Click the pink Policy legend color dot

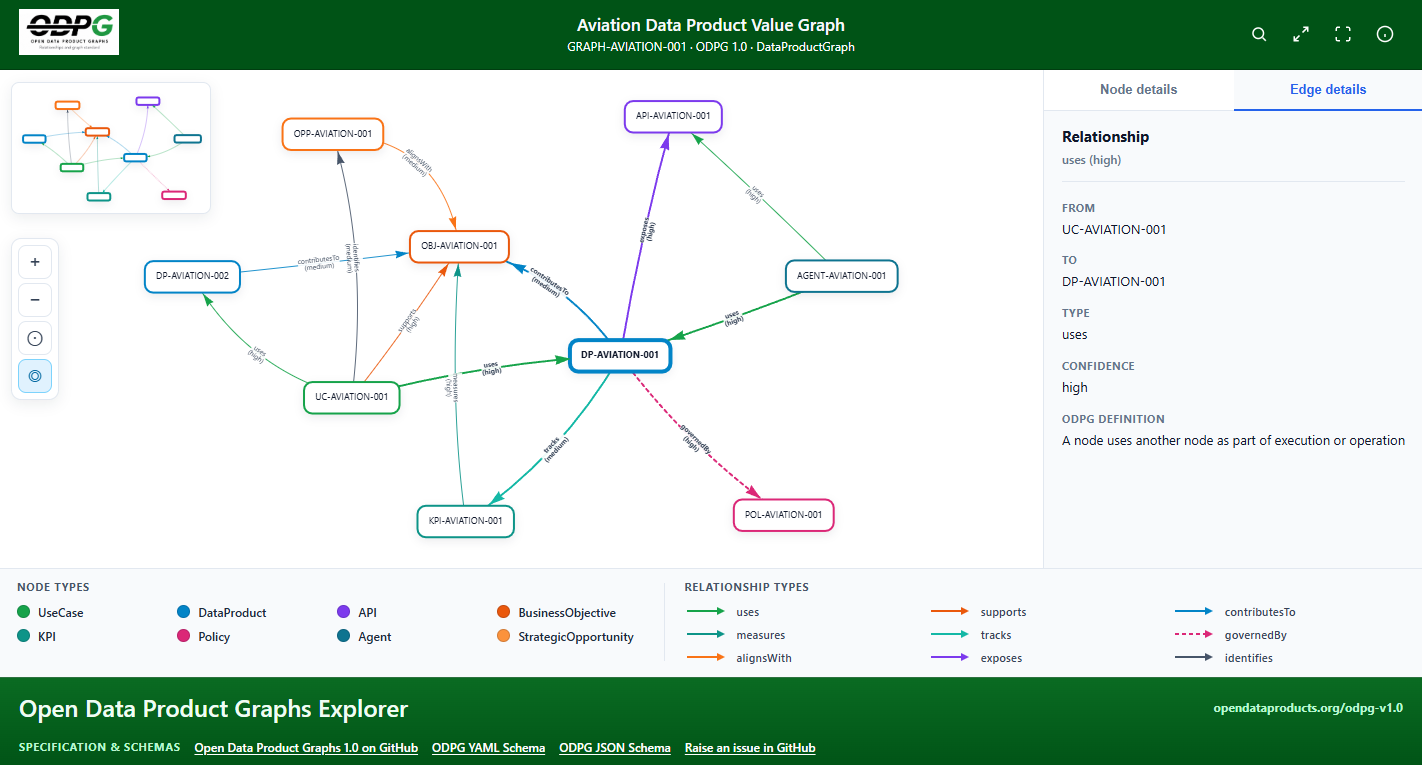click(x=184, y=636)
